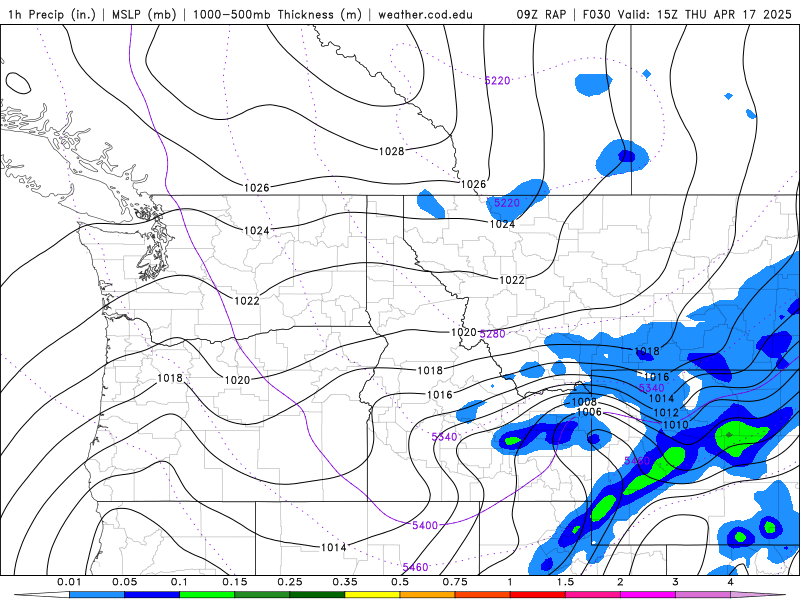Image resolution: width=800 pixels, height=600 pixels.
Task: Select the 0.75 legend value
Action: [455, 582]
